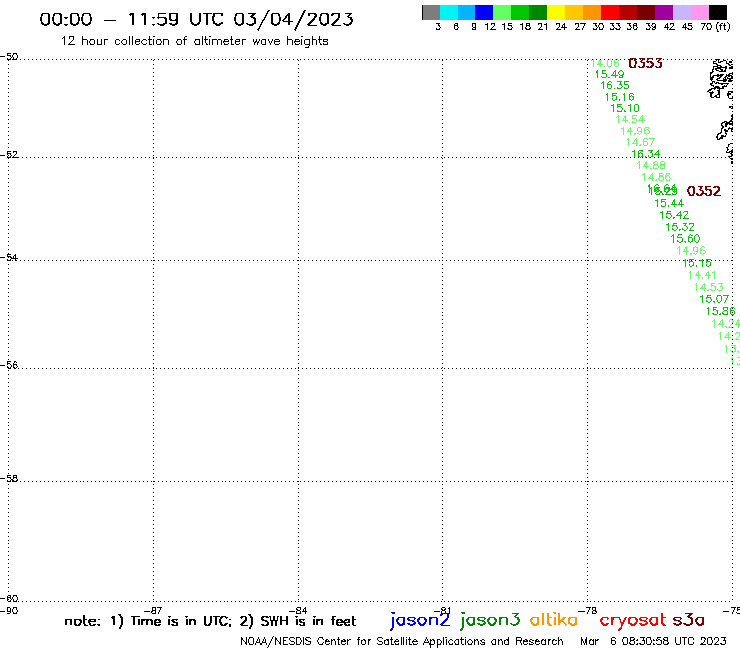Click the wave height value "15.32"
The height and width of the screenshot is (650, 740).
(680, 227)
